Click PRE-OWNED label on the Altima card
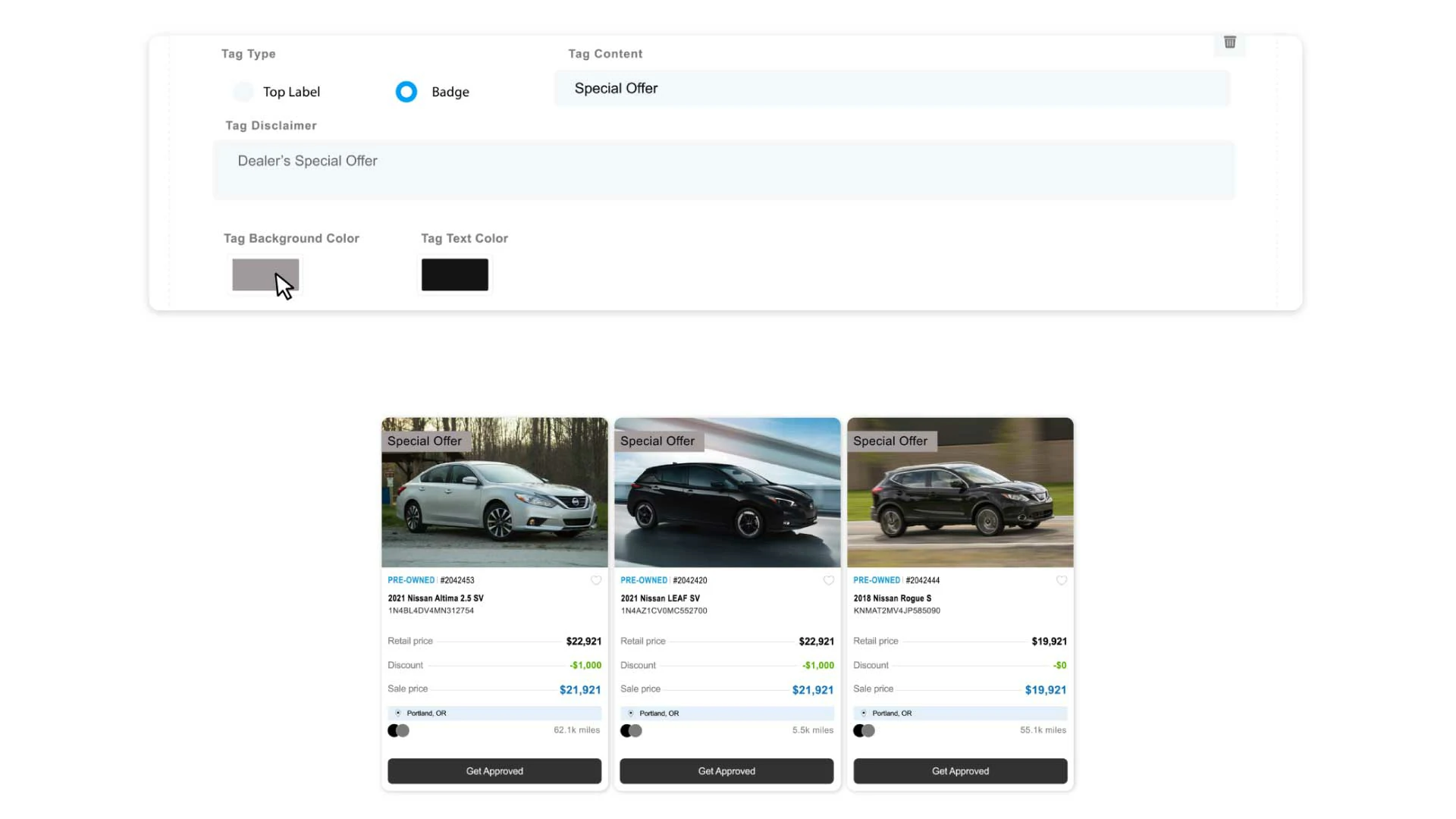The height and width of the screenshot is (819, 1456). (x=411, y=580)
